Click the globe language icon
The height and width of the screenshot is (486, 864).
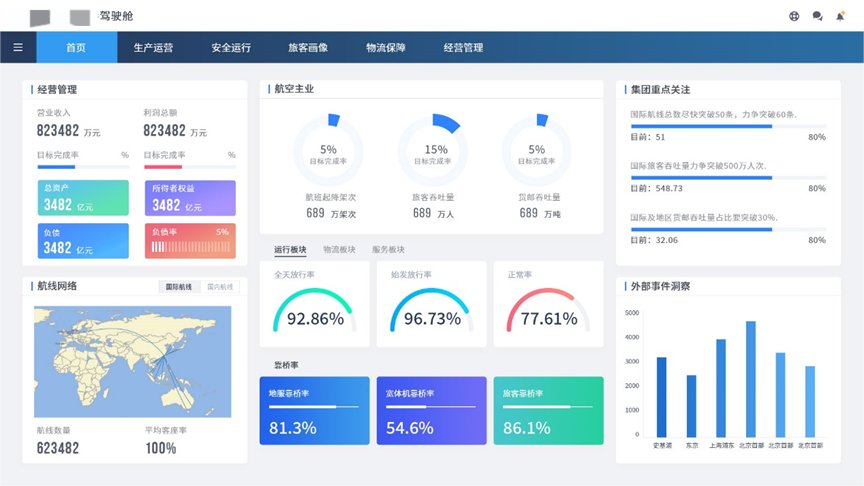coord(794,16)
